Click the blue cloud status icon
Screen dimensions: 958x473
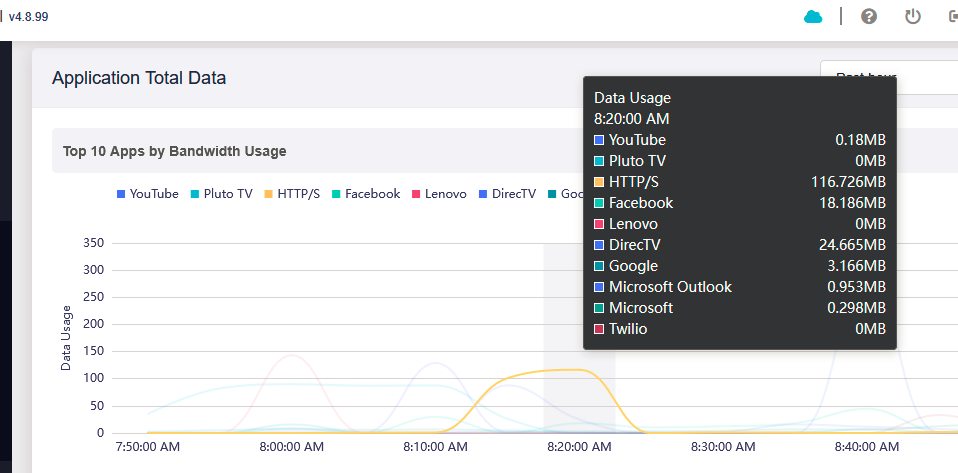tap(813, 16)
